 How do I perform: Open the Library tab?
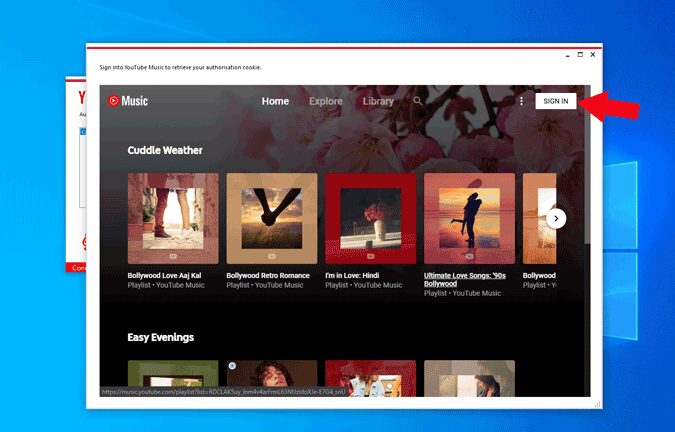point(378,101)
